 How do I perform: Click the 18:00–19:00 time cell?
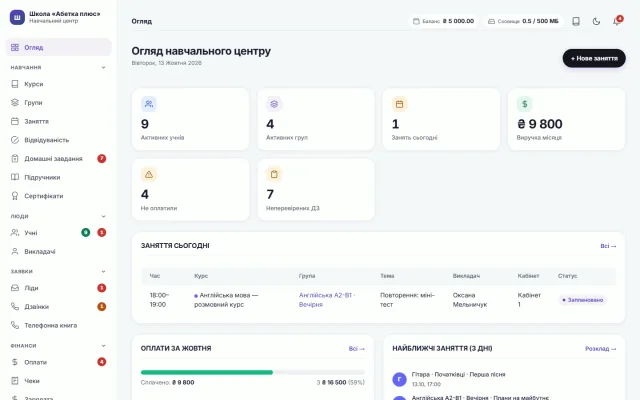(159, 300)
